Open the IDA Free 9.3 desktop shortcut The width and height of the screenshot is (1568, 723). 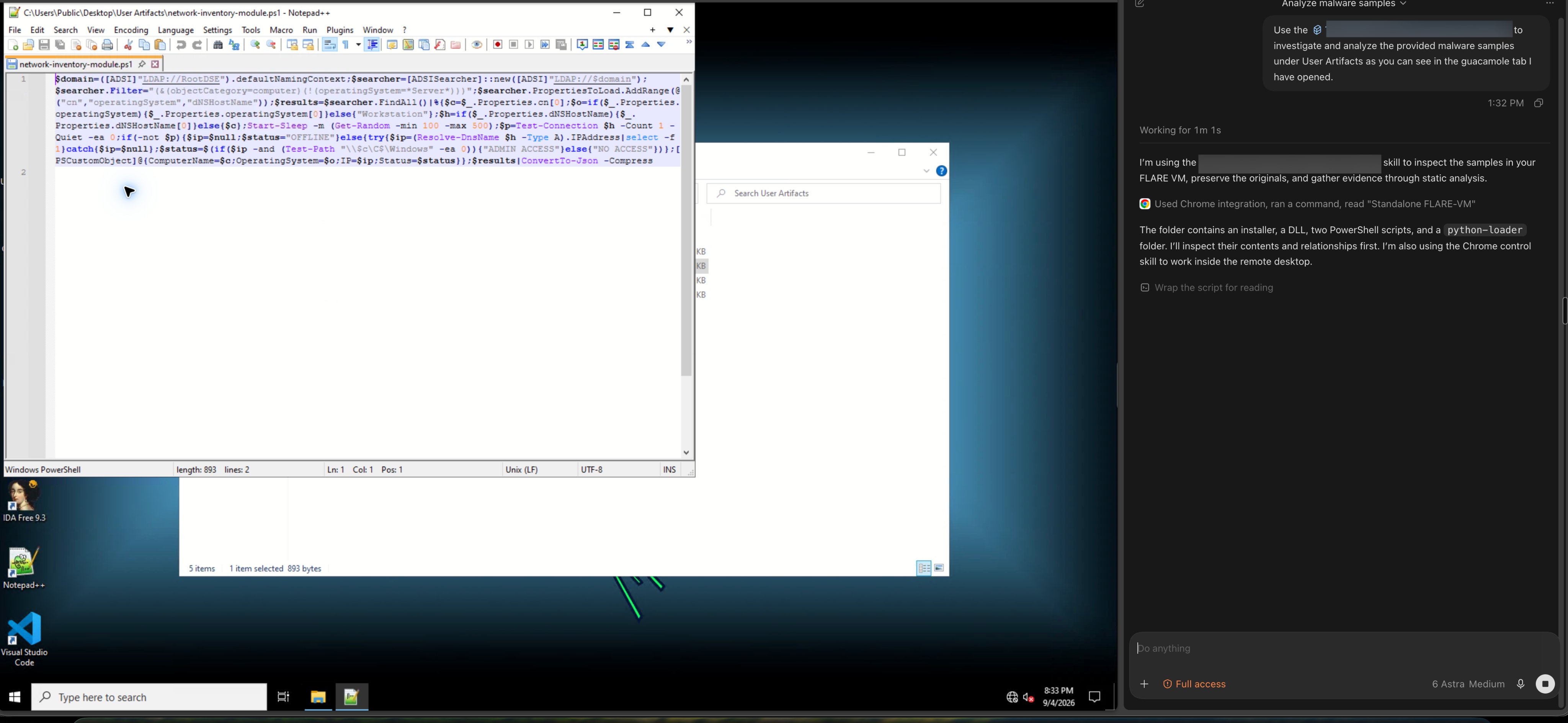(x=24, y=501)
